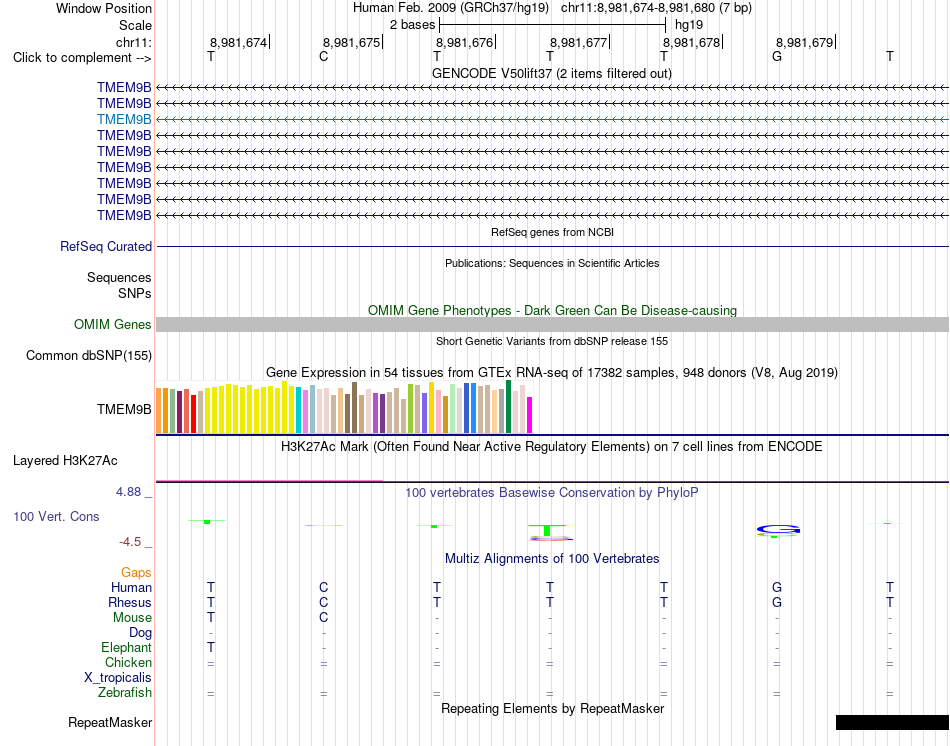
Task: Click the '2 bases' scale bar label
Action: point(412,25)
